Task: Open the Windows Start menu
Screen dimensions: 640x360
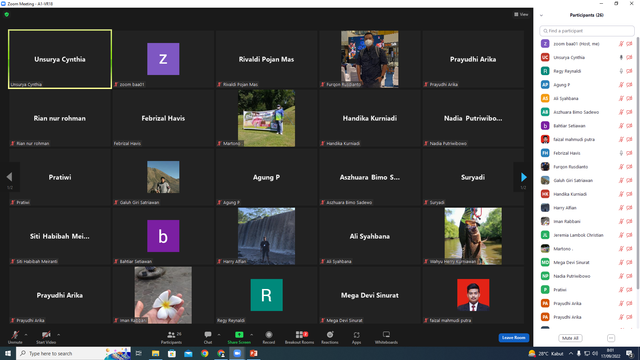Action: 8,353
